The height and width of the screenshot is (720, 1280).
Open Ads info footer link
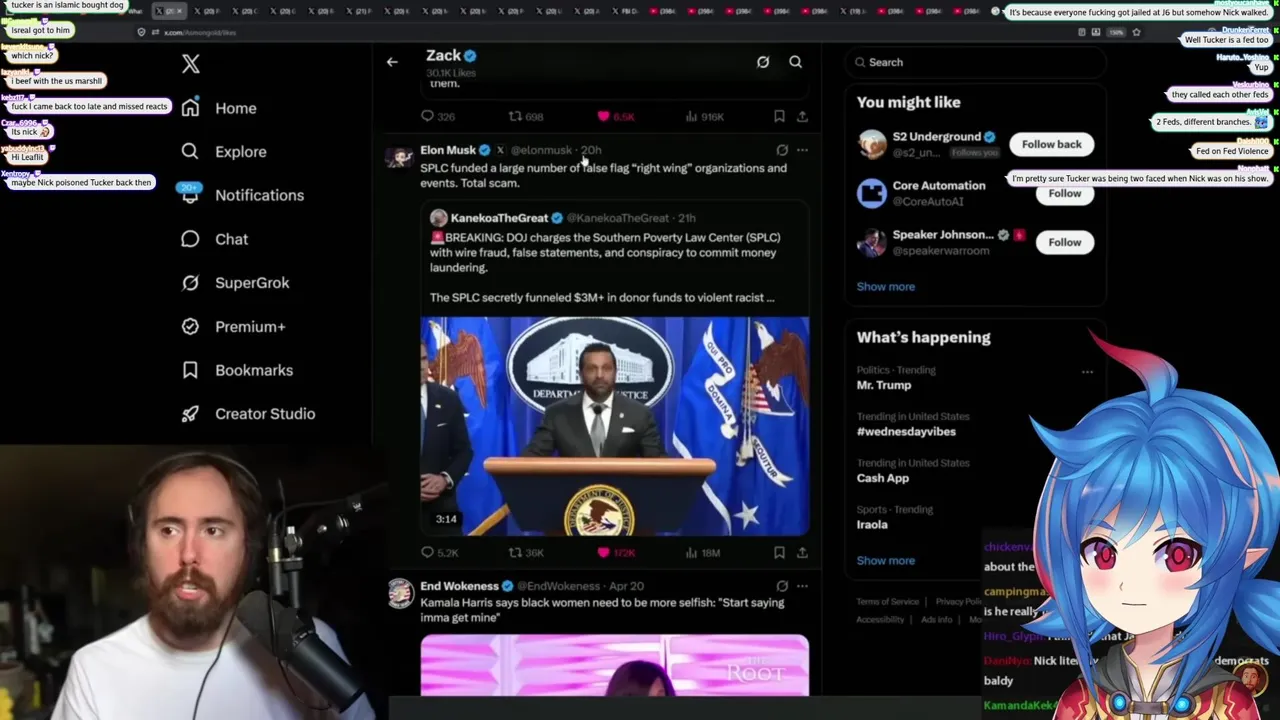click(936, 620)
